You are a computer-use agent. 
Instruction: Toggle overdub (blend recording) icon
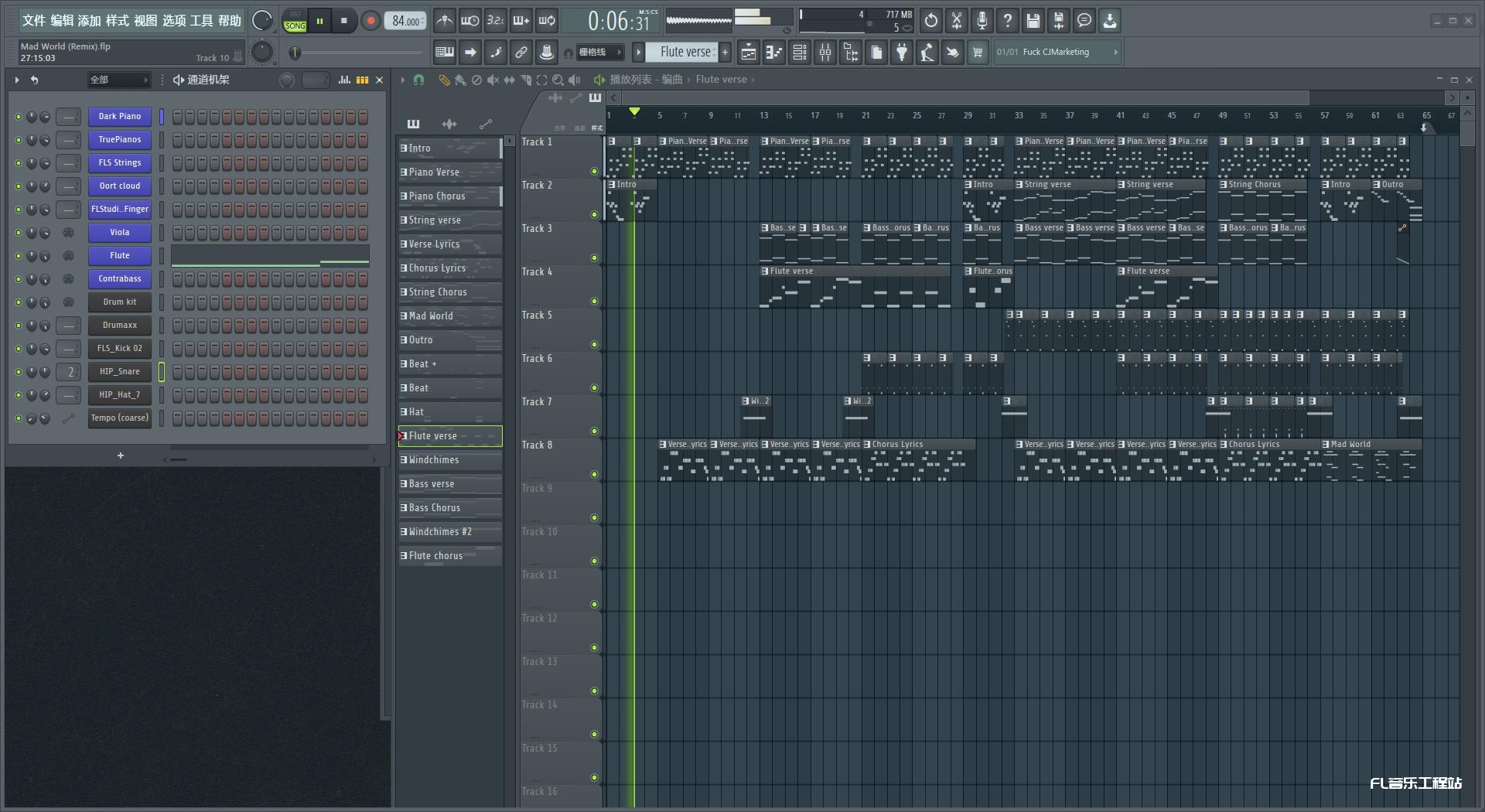coord(521,21)
